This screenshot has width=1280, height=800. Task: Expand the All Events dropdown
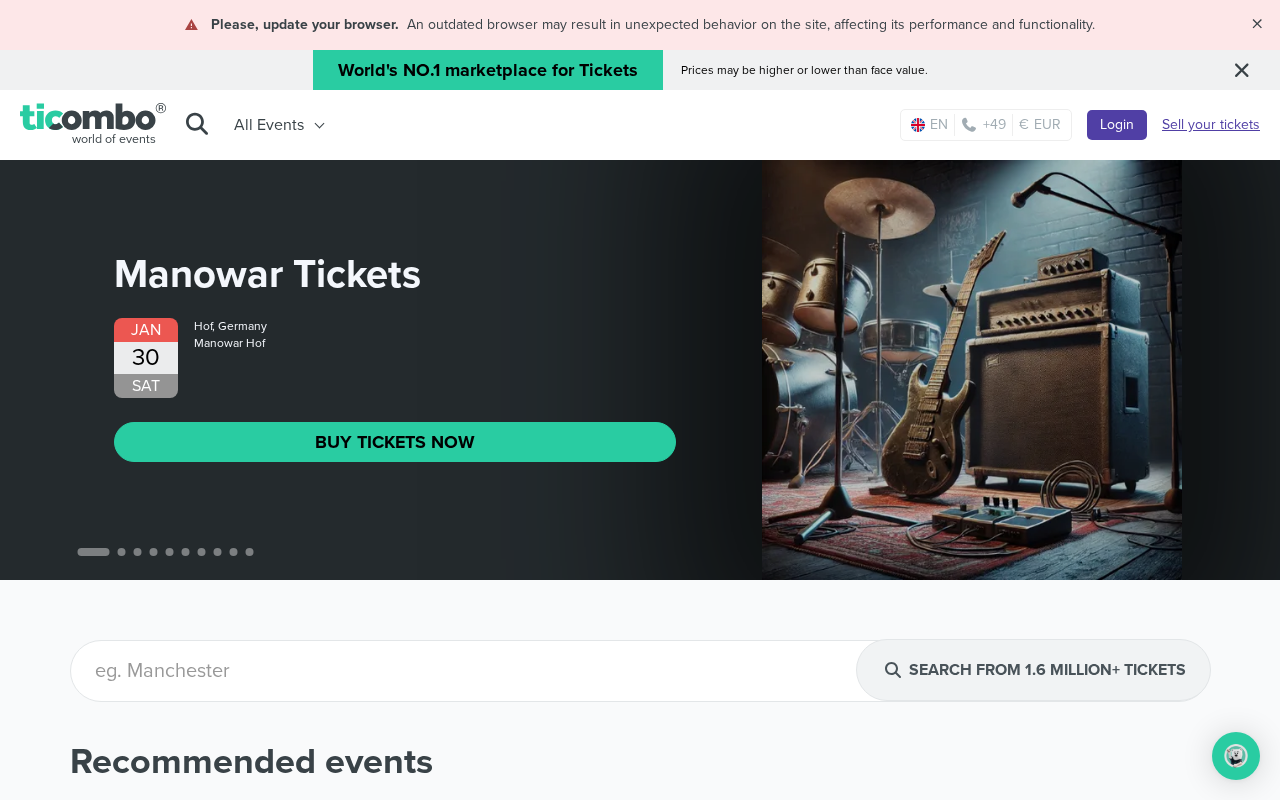pos(279,125)
